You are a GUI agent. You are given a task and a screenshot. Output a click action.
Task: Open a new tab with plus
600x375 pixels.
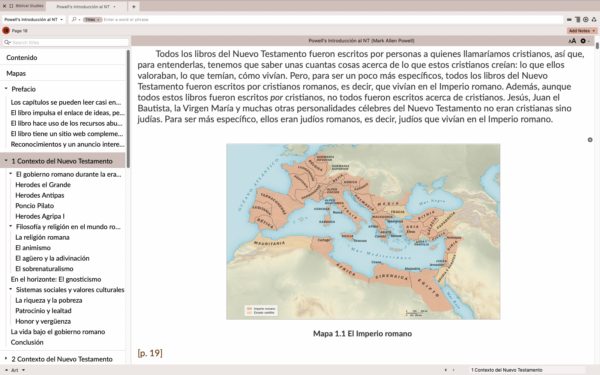coord(134,7)
